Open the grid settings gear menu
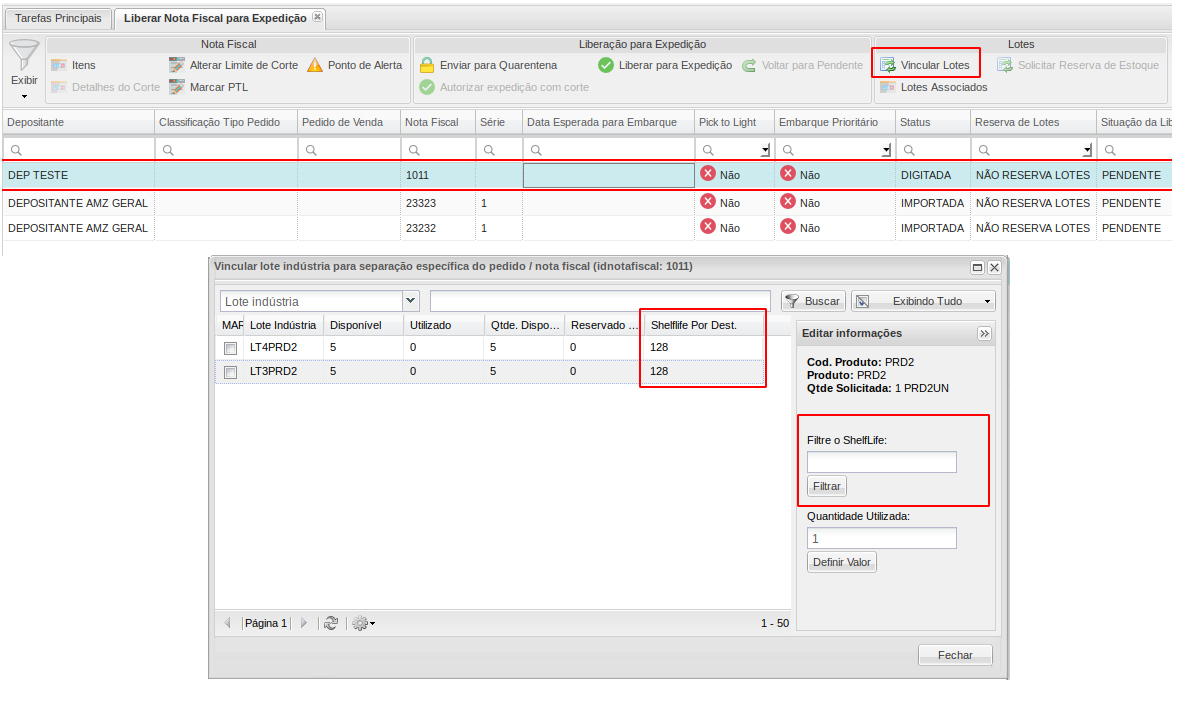 (363, 623)
